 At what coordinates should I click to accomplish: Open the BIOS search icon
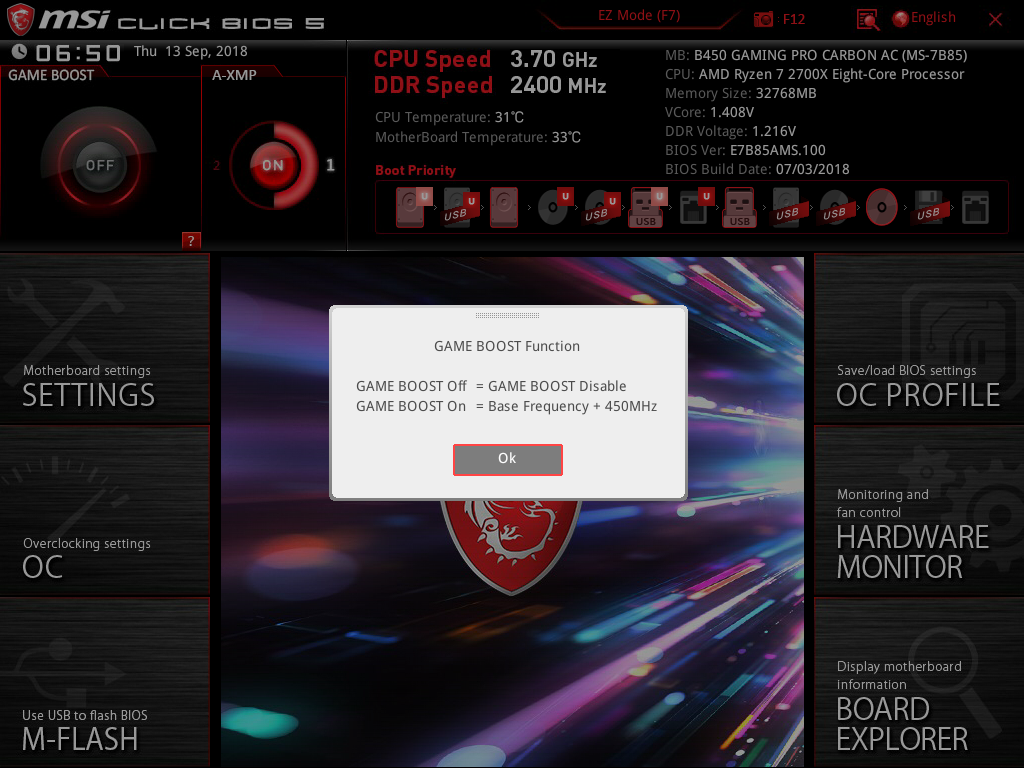868,20
